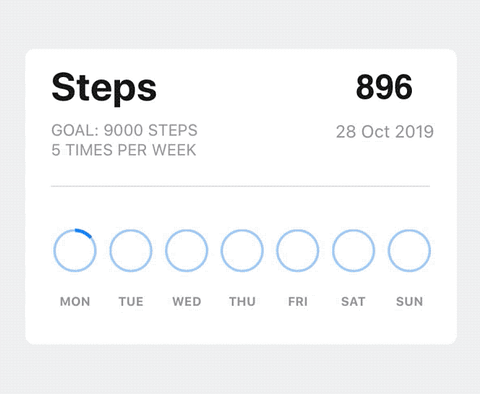Select Friday's progress ring
Image resolution: width=480 pixels, height=394 pixels.
tap(298, 250)
